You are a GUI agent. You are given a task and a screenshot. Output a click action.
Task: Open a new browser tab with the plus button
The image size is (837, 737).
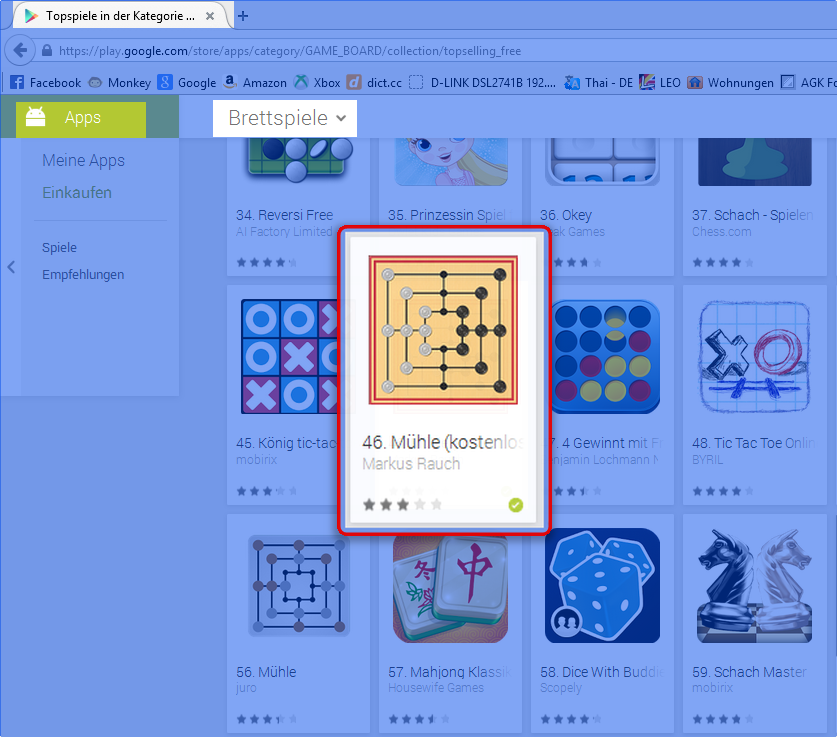[243, 16]
